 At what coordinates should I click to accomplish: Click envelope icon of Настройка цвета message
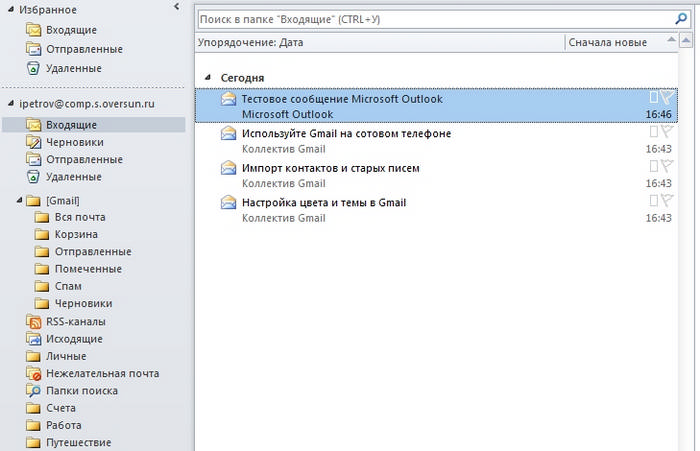tap(228, 202)
